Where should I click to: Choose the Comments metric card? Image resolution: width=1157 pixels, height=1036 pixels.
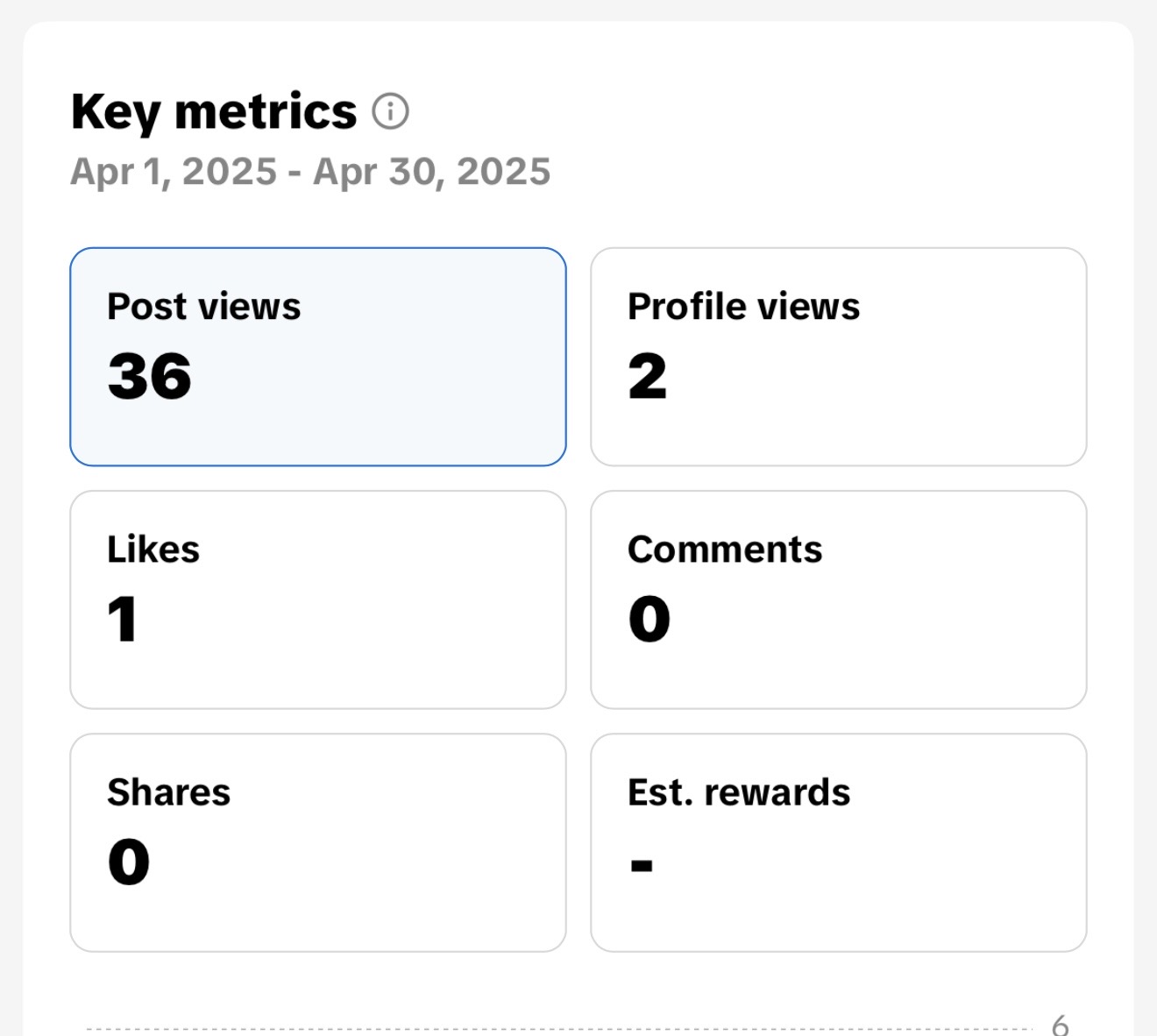[838, 600]
